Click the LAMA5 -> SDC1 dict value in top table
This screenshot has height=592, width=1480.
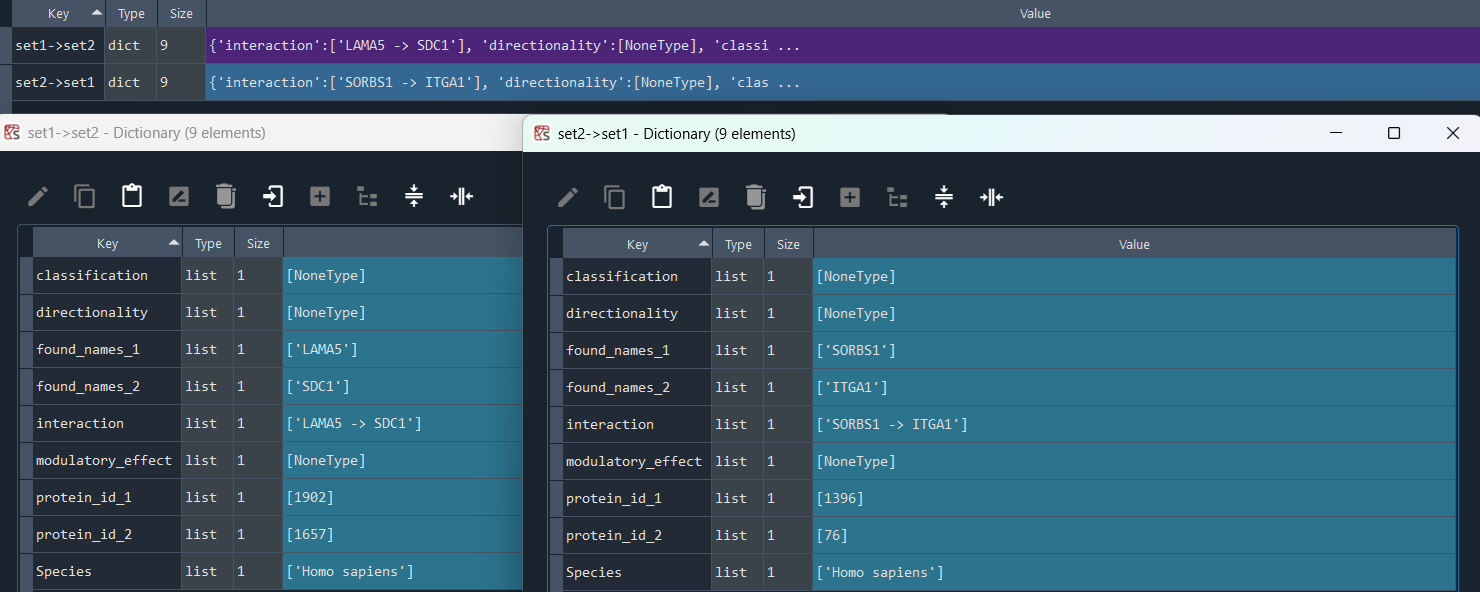(842, 46)
